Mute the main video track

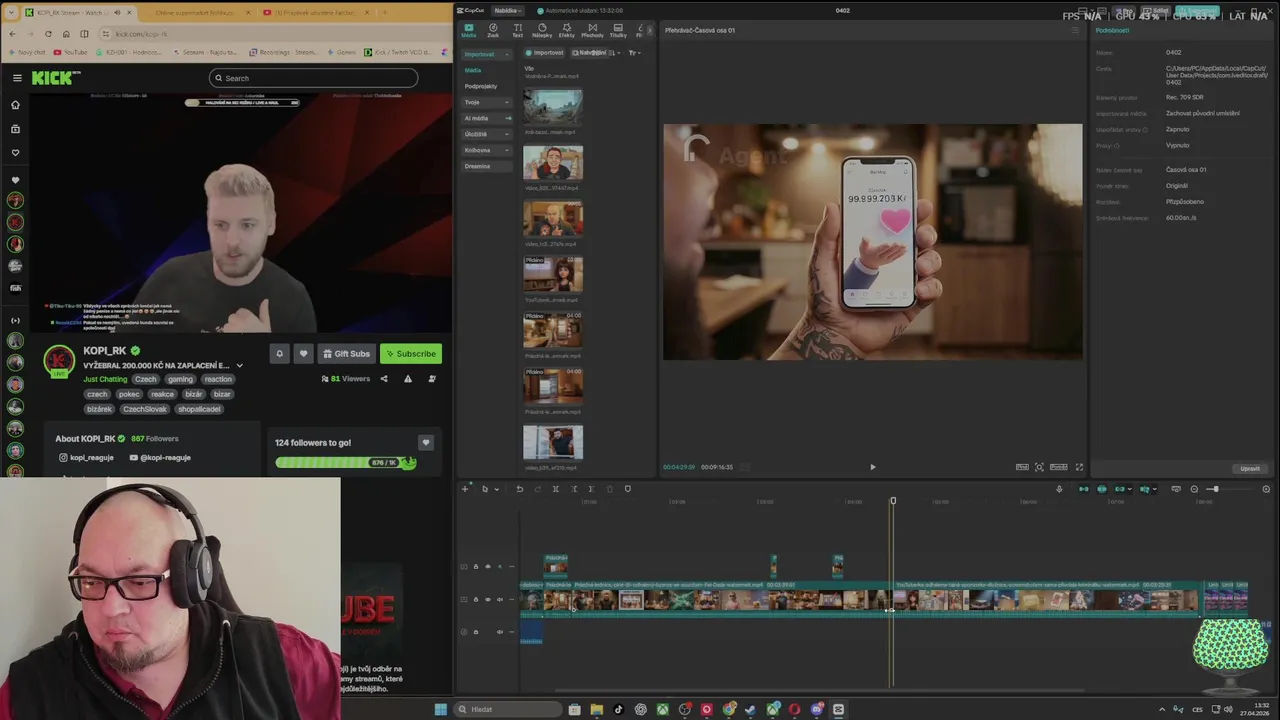click(499, 599)
